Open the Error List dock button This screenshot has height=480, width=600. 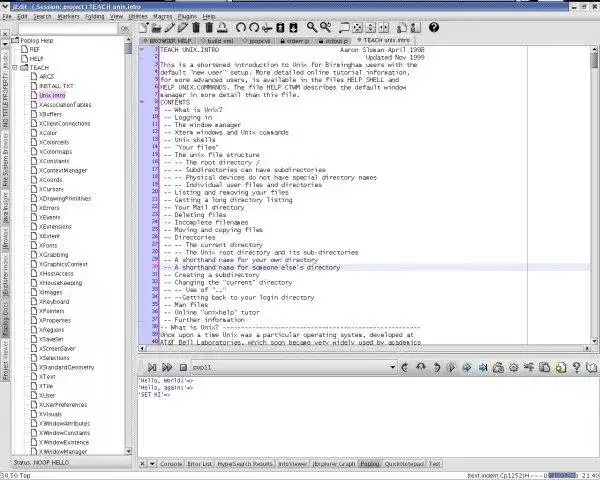click(199, 464)
